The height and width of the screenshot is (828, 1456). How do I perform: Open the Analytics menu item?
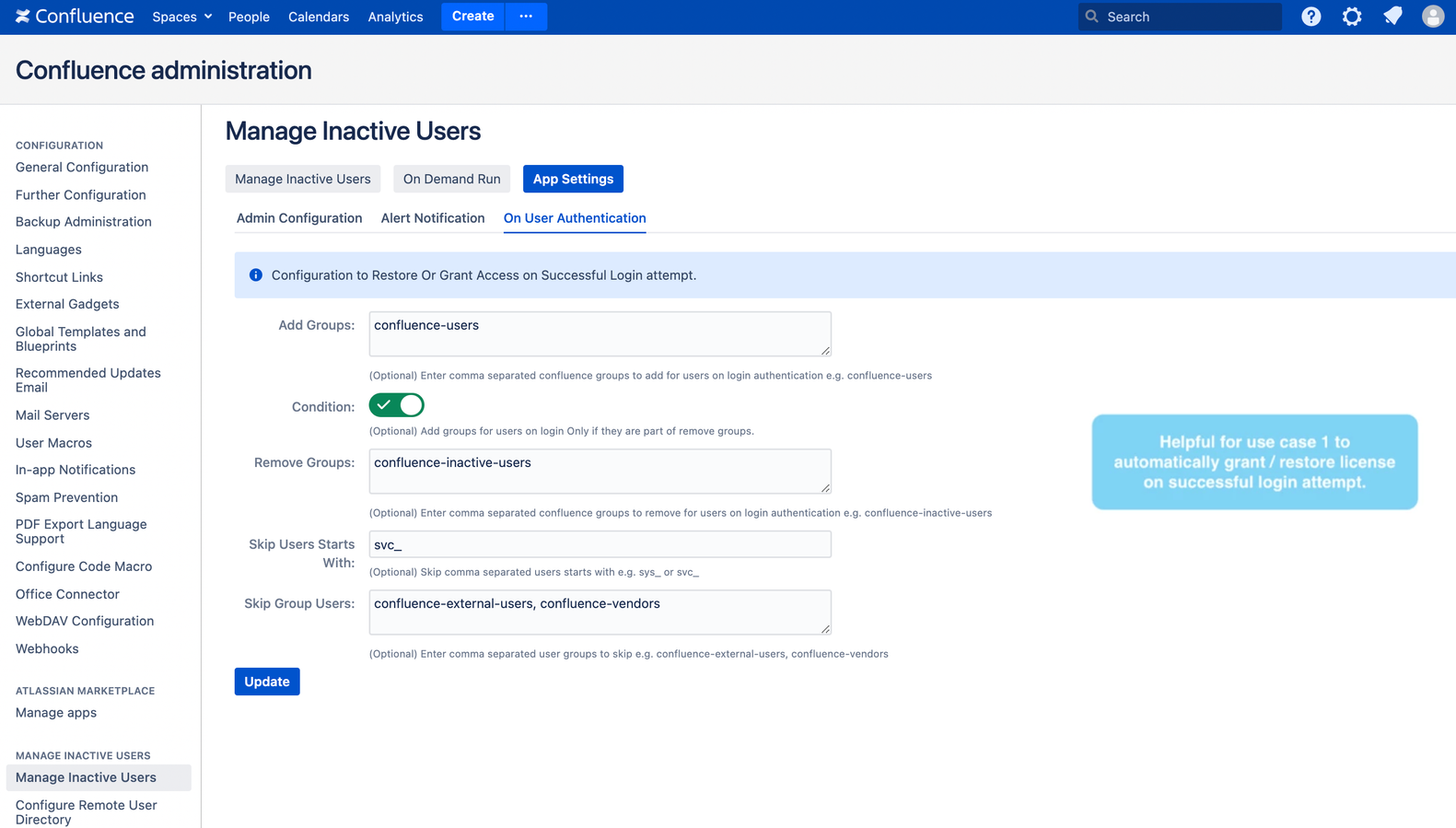[x=395, y=17]
